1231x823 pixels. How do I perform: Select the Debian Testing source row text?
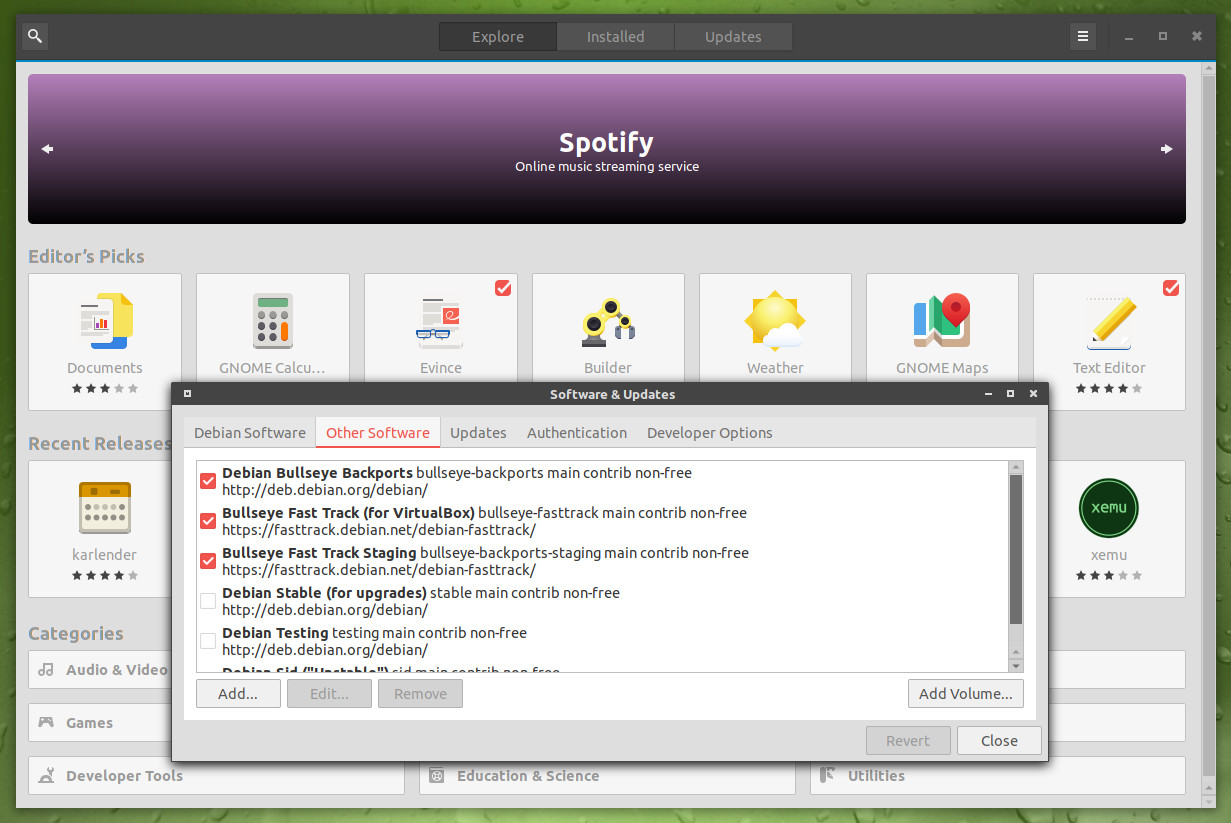click(x=374, y=641)
